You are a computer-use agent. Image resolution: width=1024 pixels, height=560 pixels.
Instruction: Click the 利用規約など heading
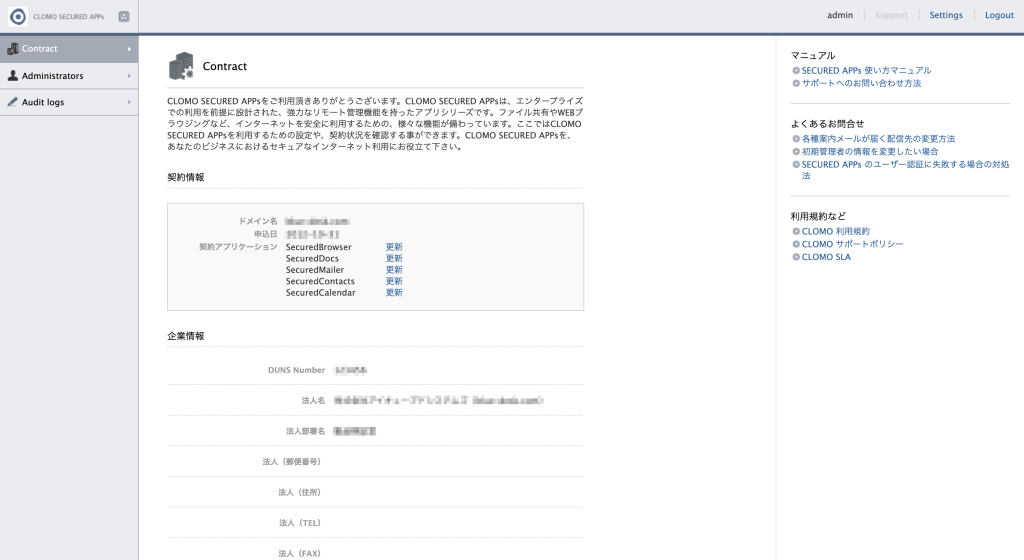click(818, 216)
